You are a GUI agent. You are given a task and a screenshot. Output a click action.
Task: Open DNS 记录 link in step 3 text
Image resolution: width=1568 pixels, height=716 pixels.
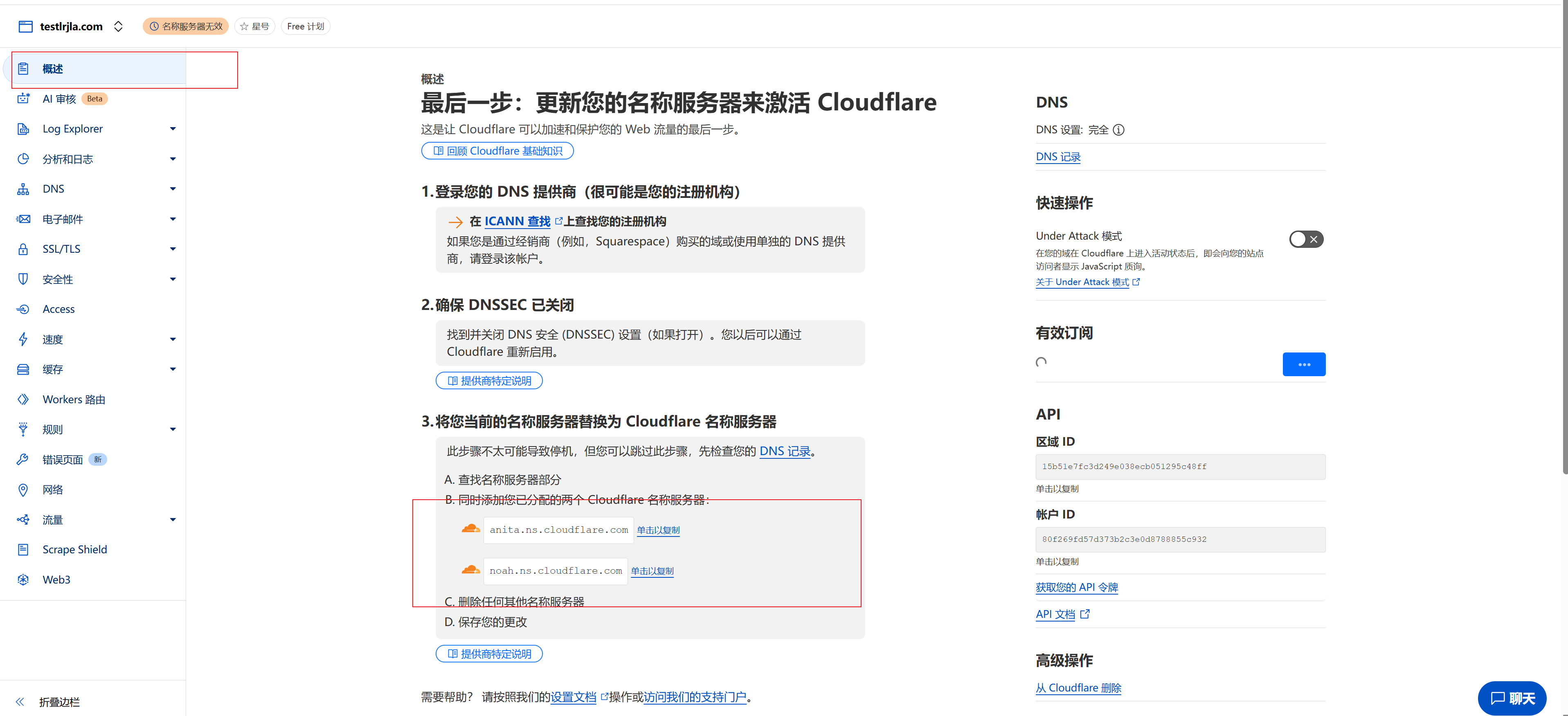tap(785, 451)
